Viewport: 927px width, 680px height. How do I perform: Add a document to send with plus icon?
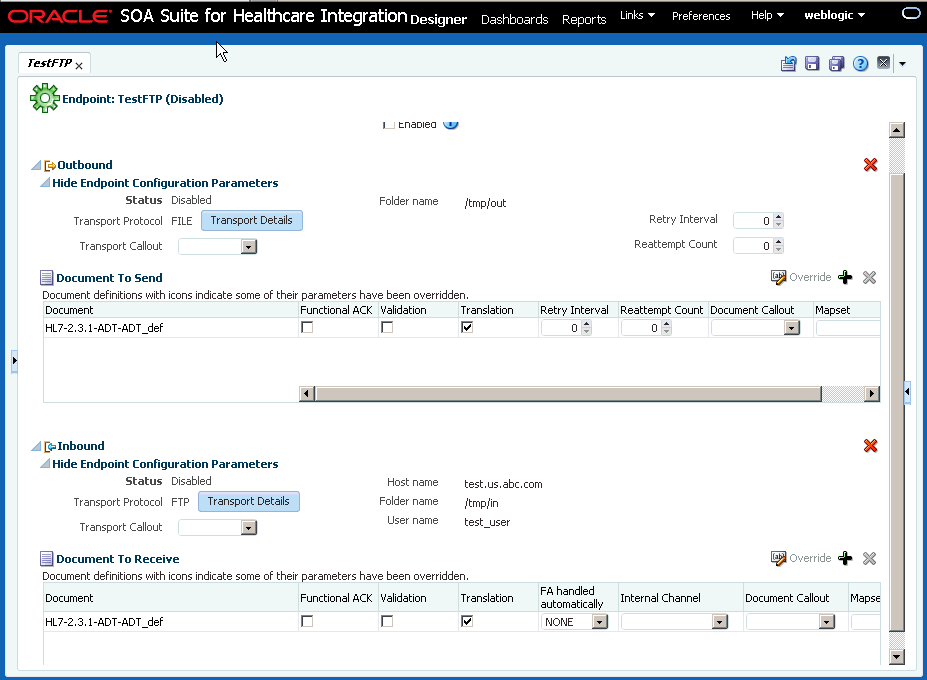845,277
